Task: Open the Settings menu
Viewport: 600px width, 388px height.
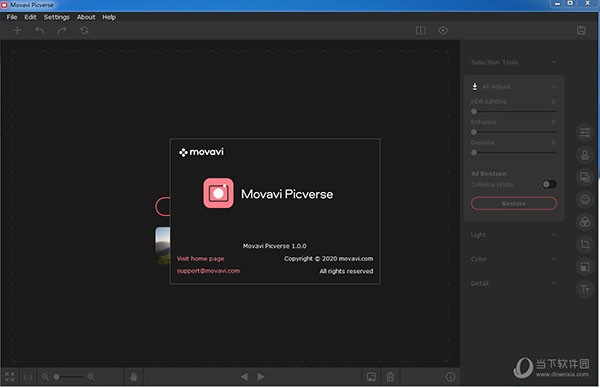Action: pyautogui.click(x=57, y=17)
